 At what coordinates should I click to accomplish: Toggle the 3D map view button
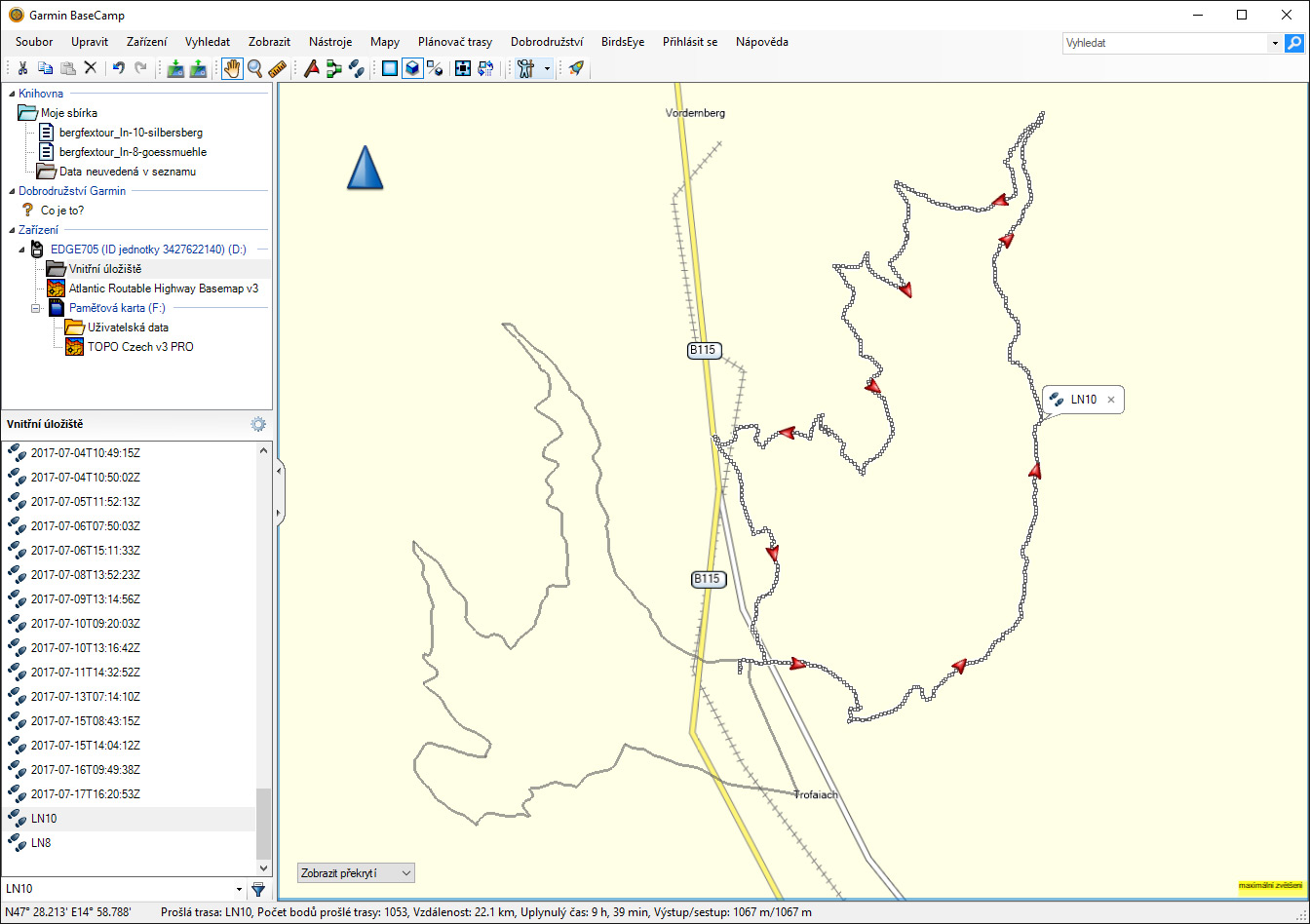412,68
